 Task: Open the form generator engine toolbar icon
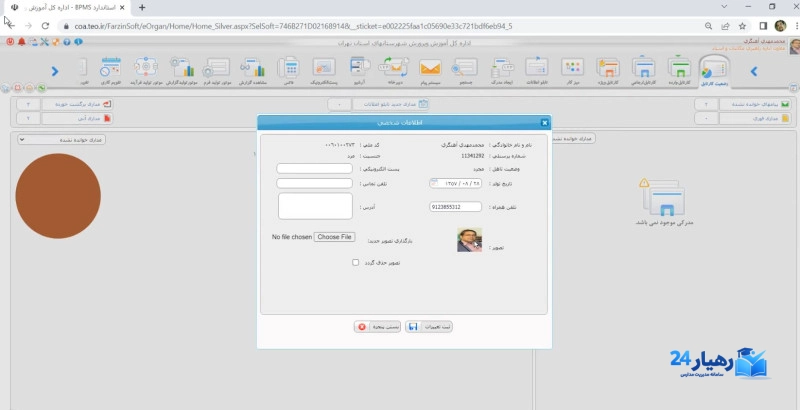point(217,70)
